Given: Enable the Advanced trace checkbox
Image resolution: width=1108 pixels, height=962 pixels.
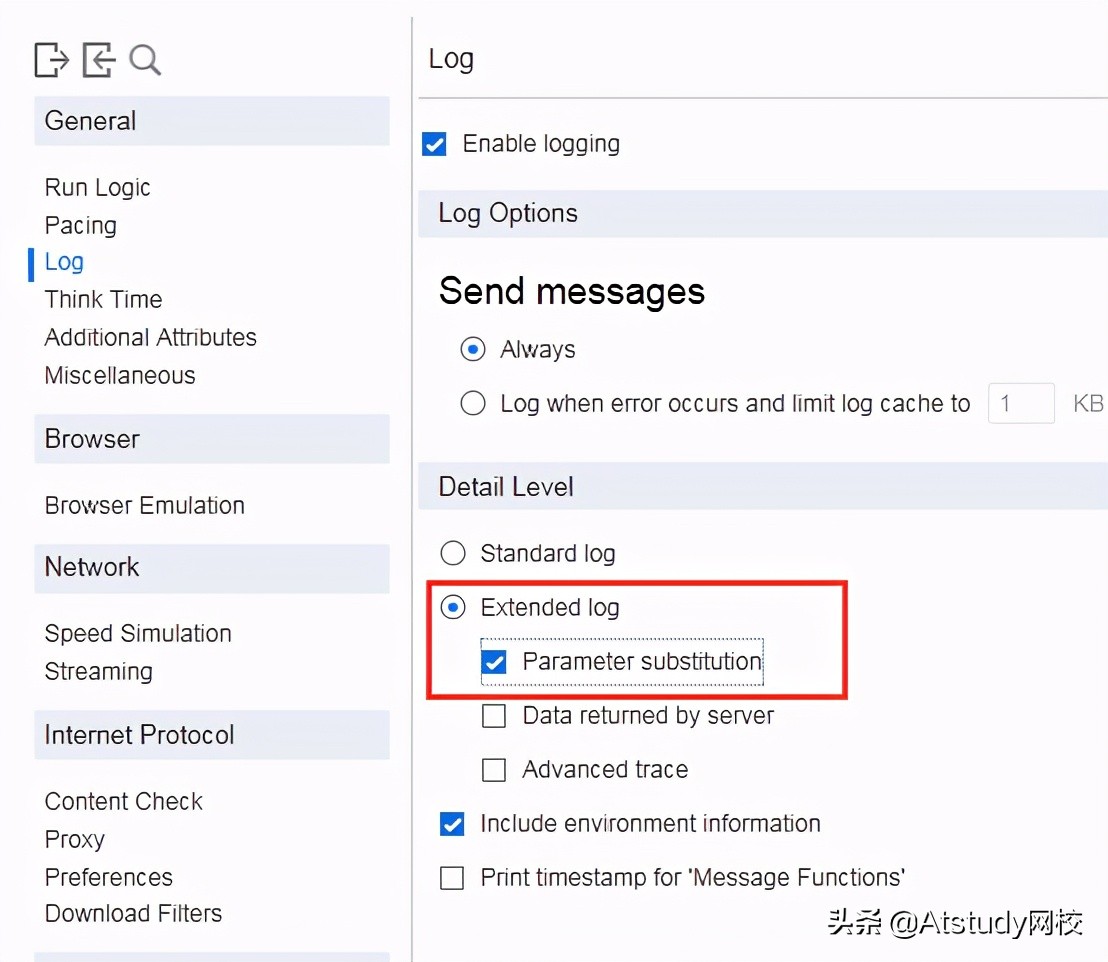Looking at the screenshot, I should (494, 770).
